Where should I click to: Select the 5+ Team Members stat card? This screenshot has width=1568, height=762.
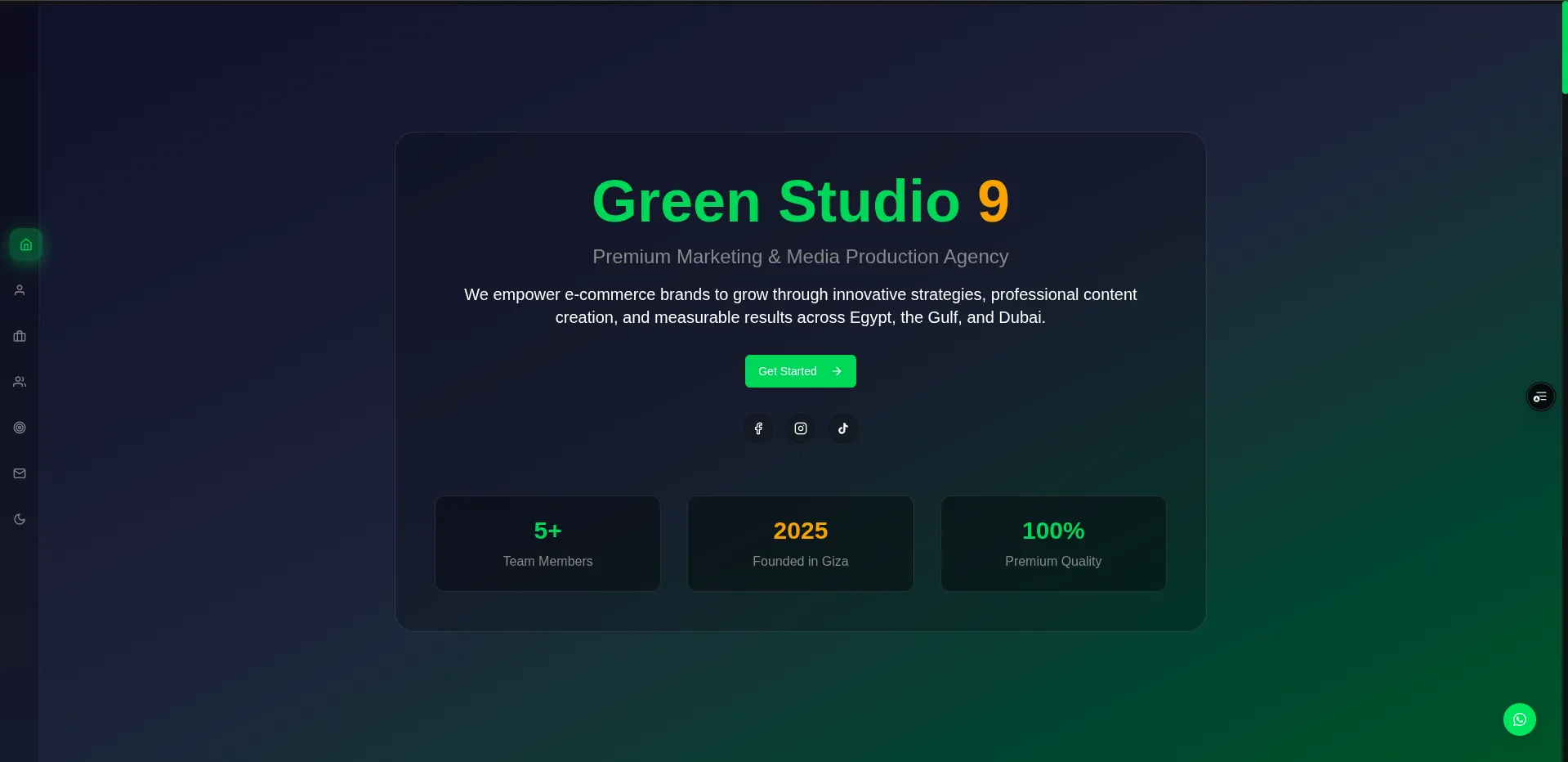(x=547, y=543)
